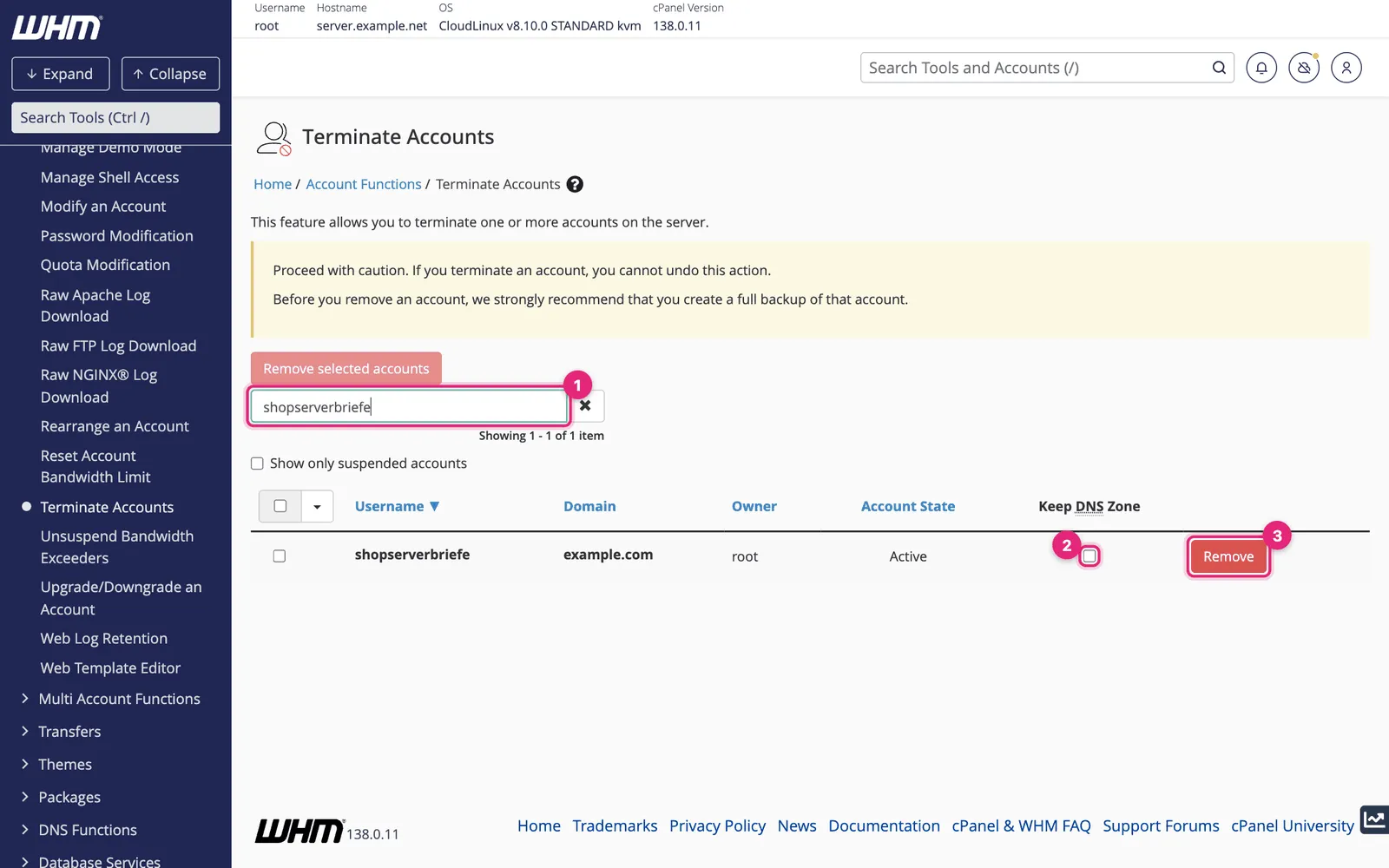Click the WHM logo in the footer
Viewport: 1389px width, 868px height.
click(x=300, y=831)
